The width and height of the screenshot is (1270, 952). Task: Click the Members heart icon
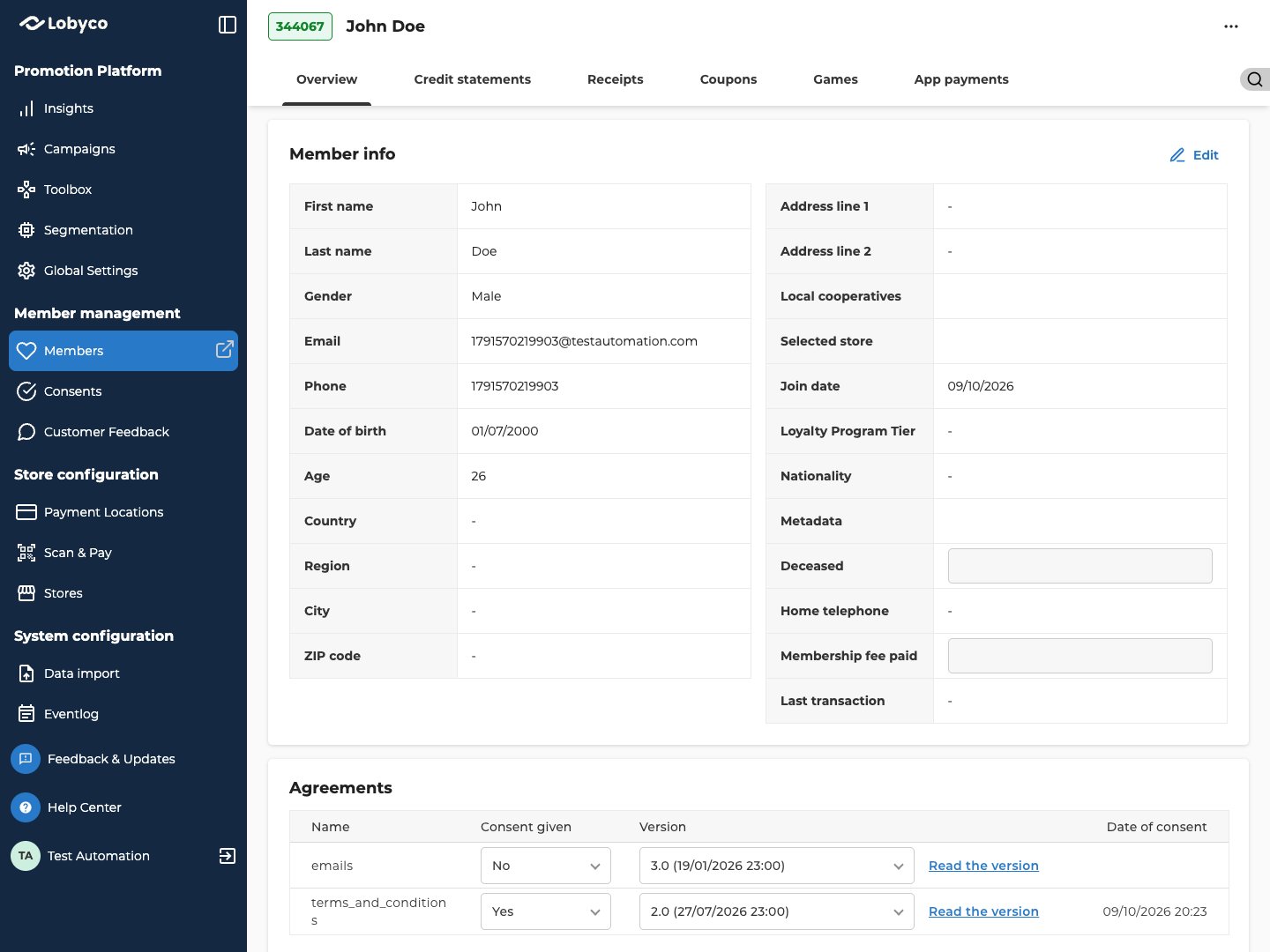point(26,351)
